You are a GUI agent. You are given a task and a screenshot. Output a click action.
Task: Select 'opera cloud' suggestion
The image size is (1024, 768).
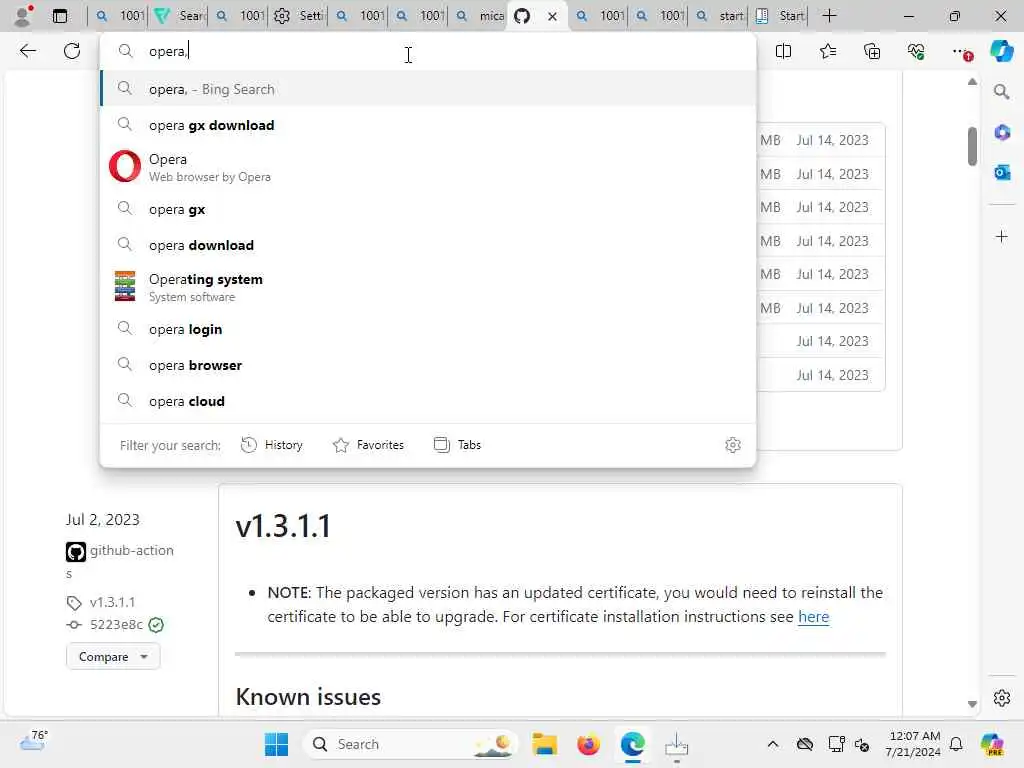[428, 401]
